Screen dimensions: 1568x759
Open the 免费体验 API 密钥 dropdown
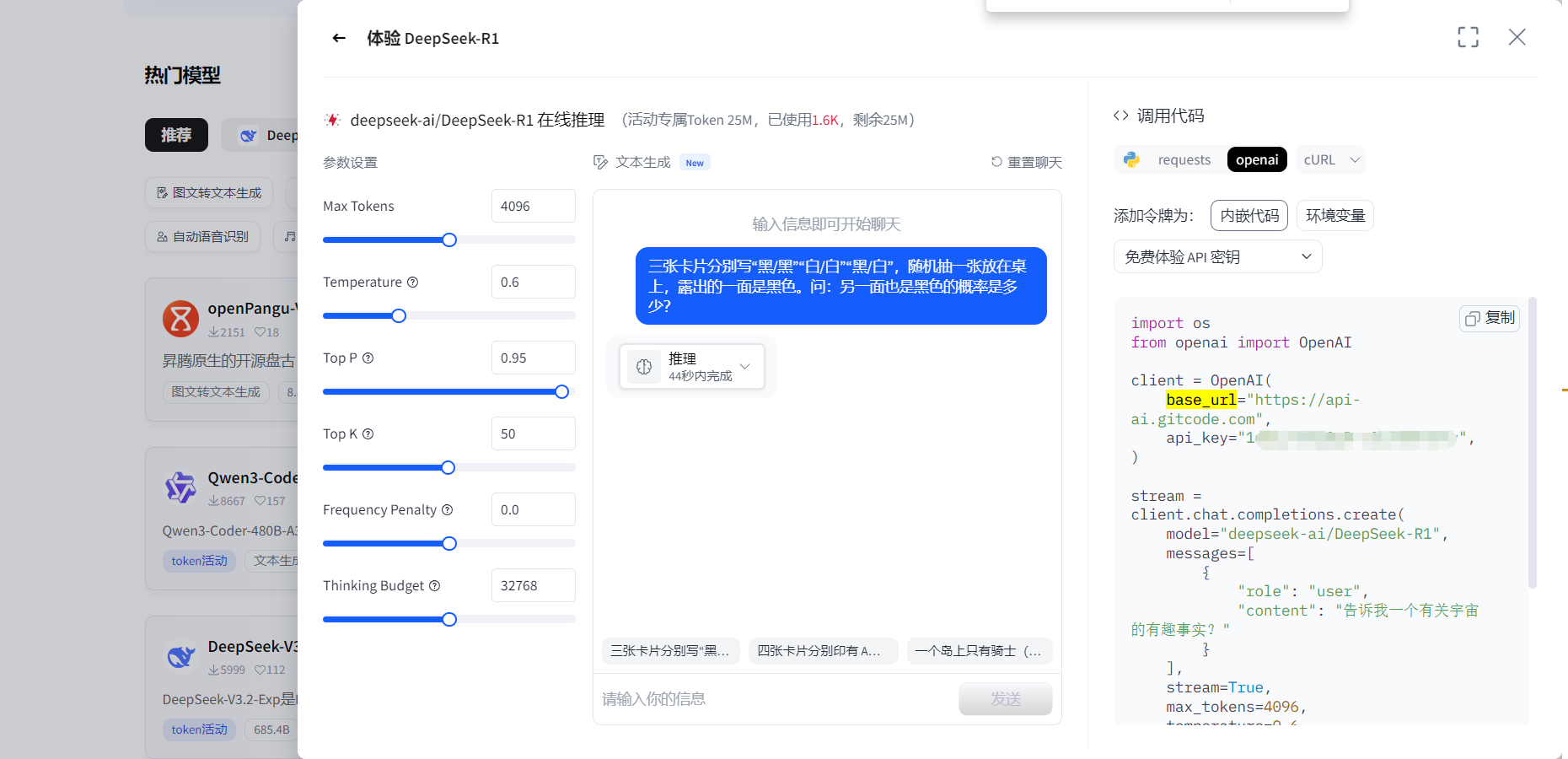(1217, 256)
